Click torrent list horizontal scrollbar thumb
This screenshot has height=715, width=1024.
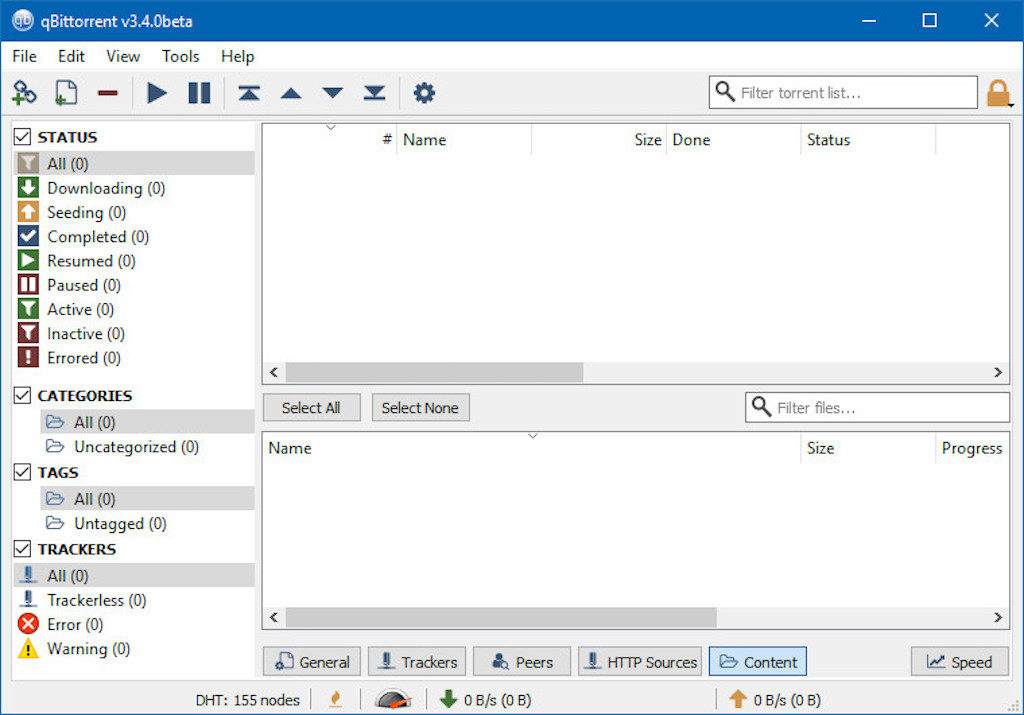(434, 372)
